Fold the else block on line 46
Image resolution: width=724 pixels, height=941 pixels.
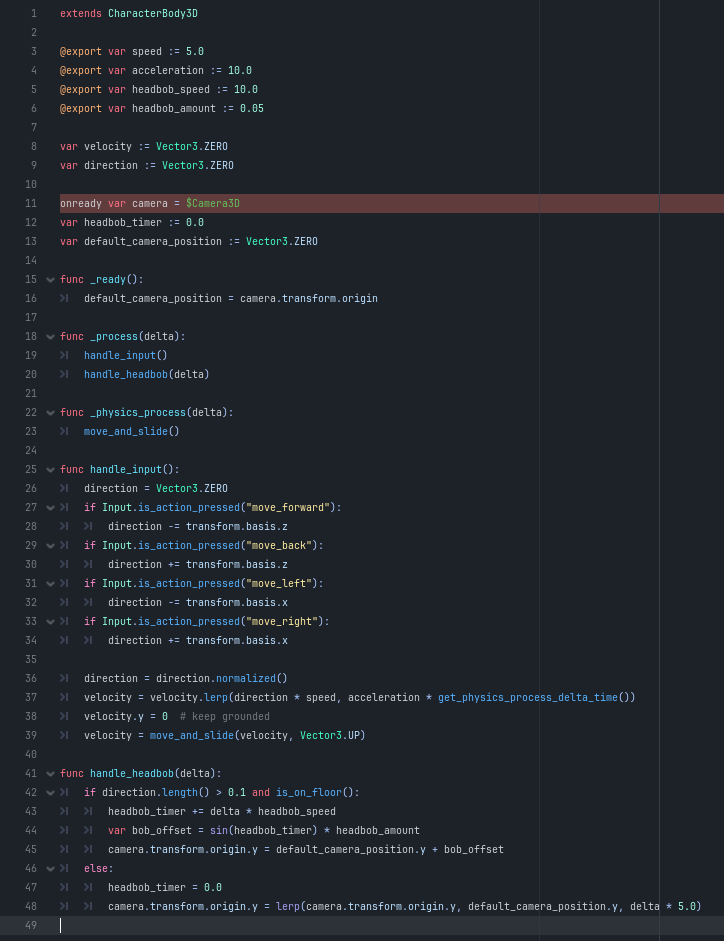(50, 869)
